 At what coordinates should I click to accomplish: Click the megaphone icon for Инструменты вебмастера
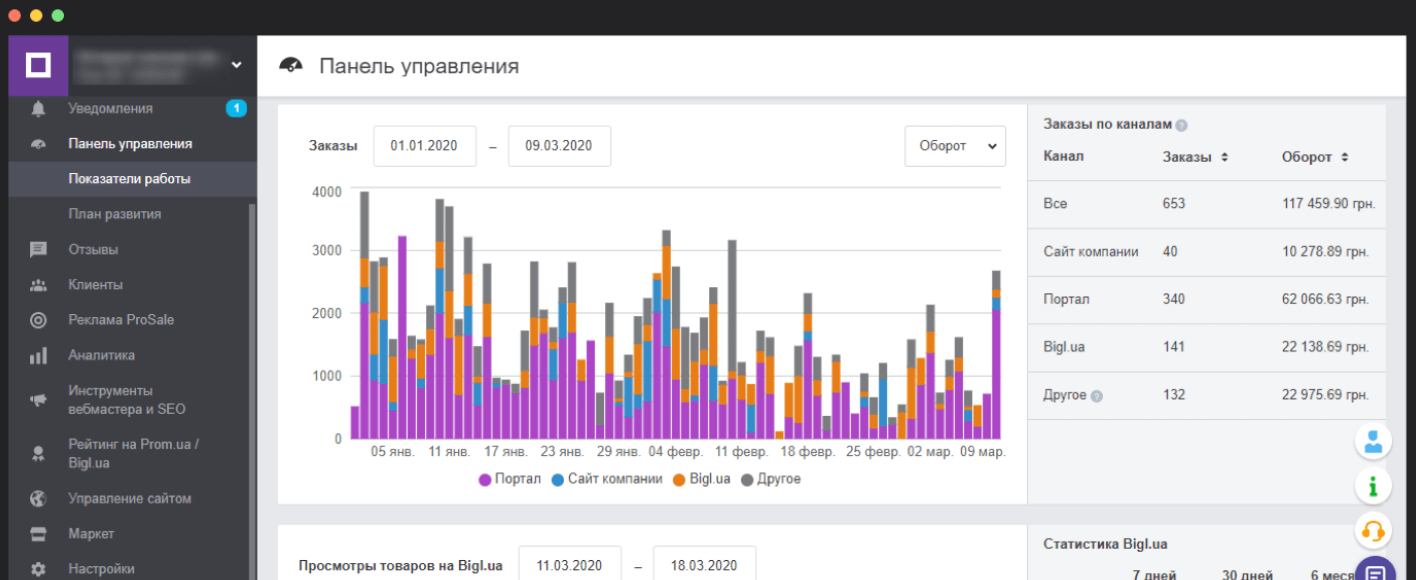tap(38, 400)
